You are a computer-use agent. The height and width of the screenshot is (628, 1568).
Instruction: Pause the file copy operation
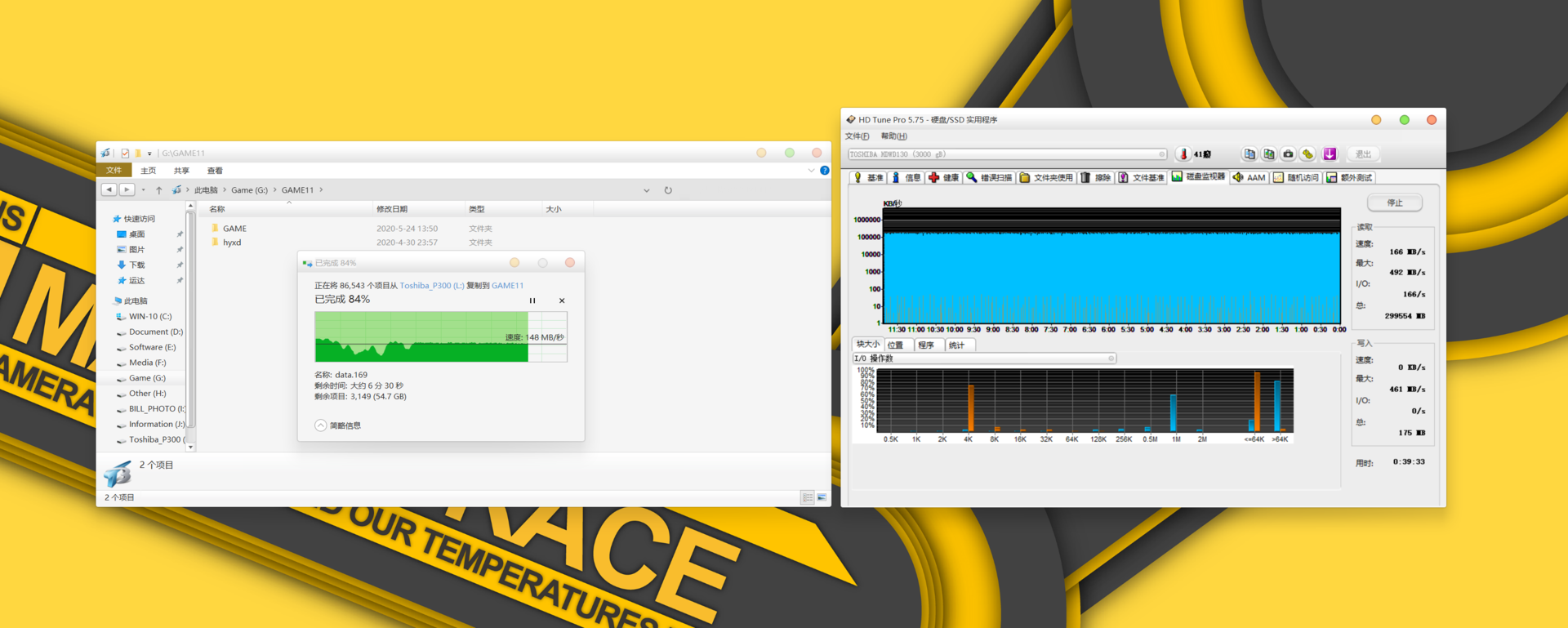click(x=532, y=301)
